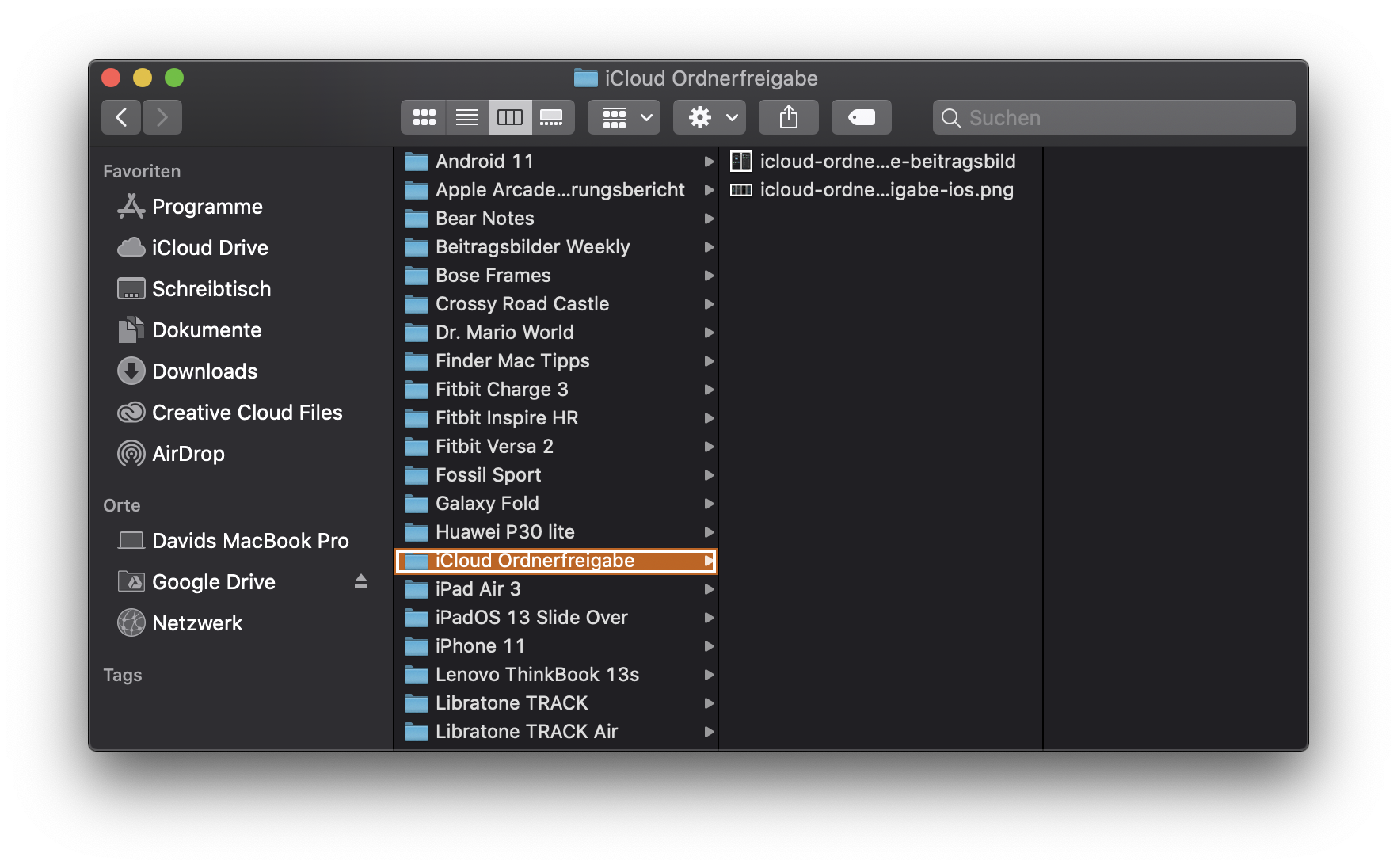
Task: Go back with the back arrow
Action: point(121,117)
